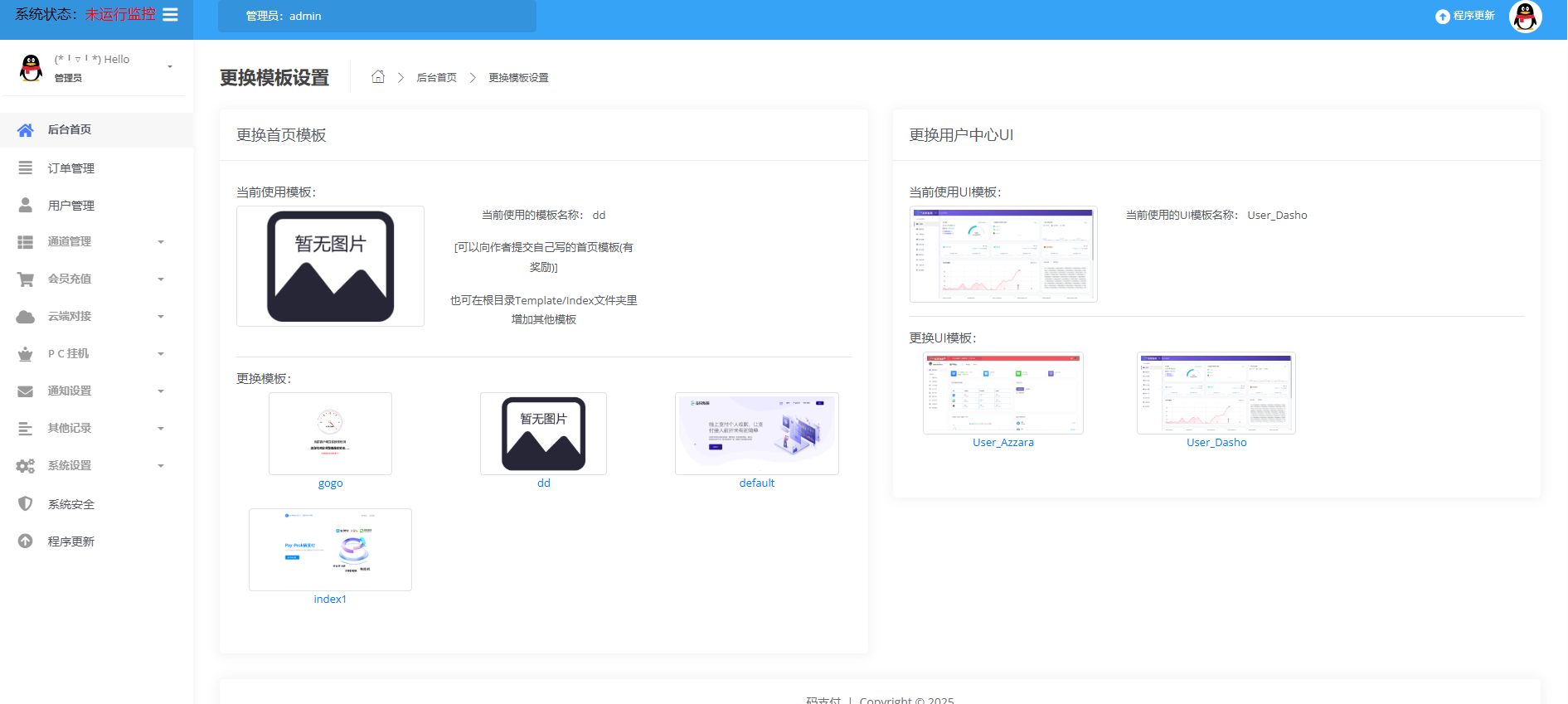
Task: Click the program update arrow icon in header
Action: coord(1443,17)
